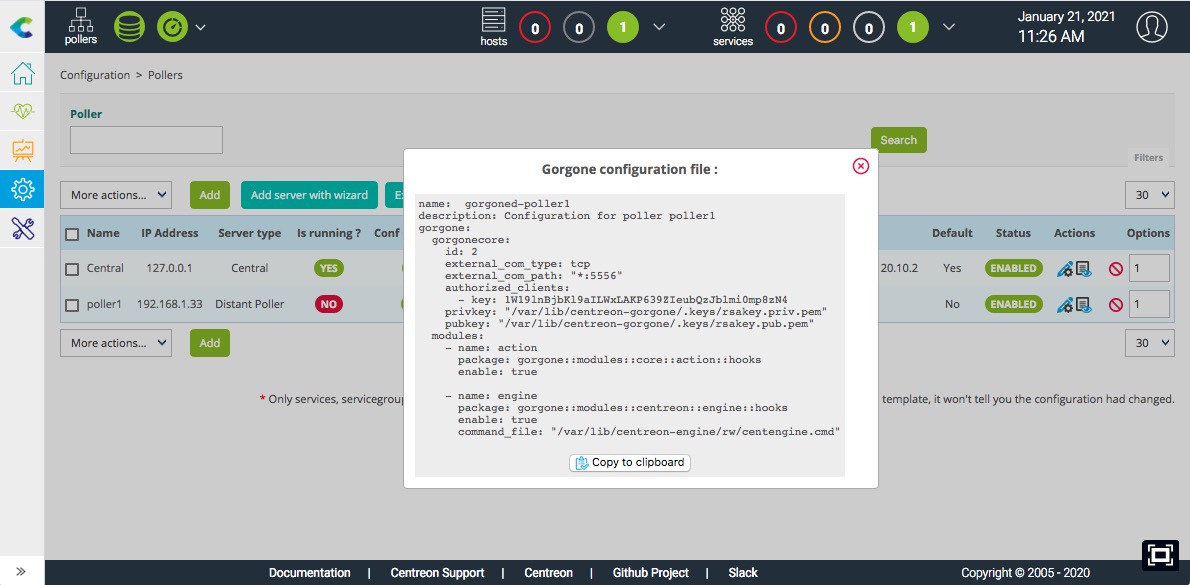The height and width of the screenshot is (585, 1190).
Task: Toggle fullscreen mode icon
Action: pyautogui.click(x=1158, y=555)
